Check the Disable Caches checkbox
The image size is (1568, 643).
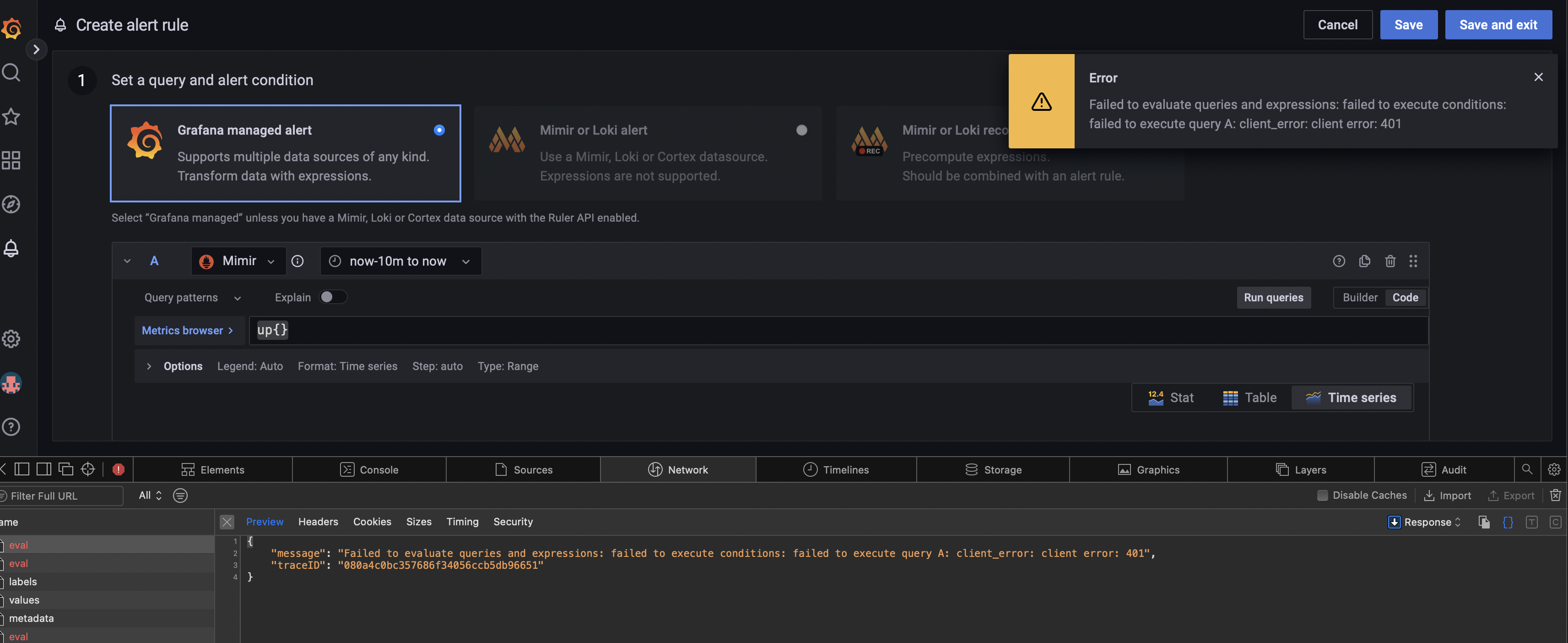coord(1322,495)
